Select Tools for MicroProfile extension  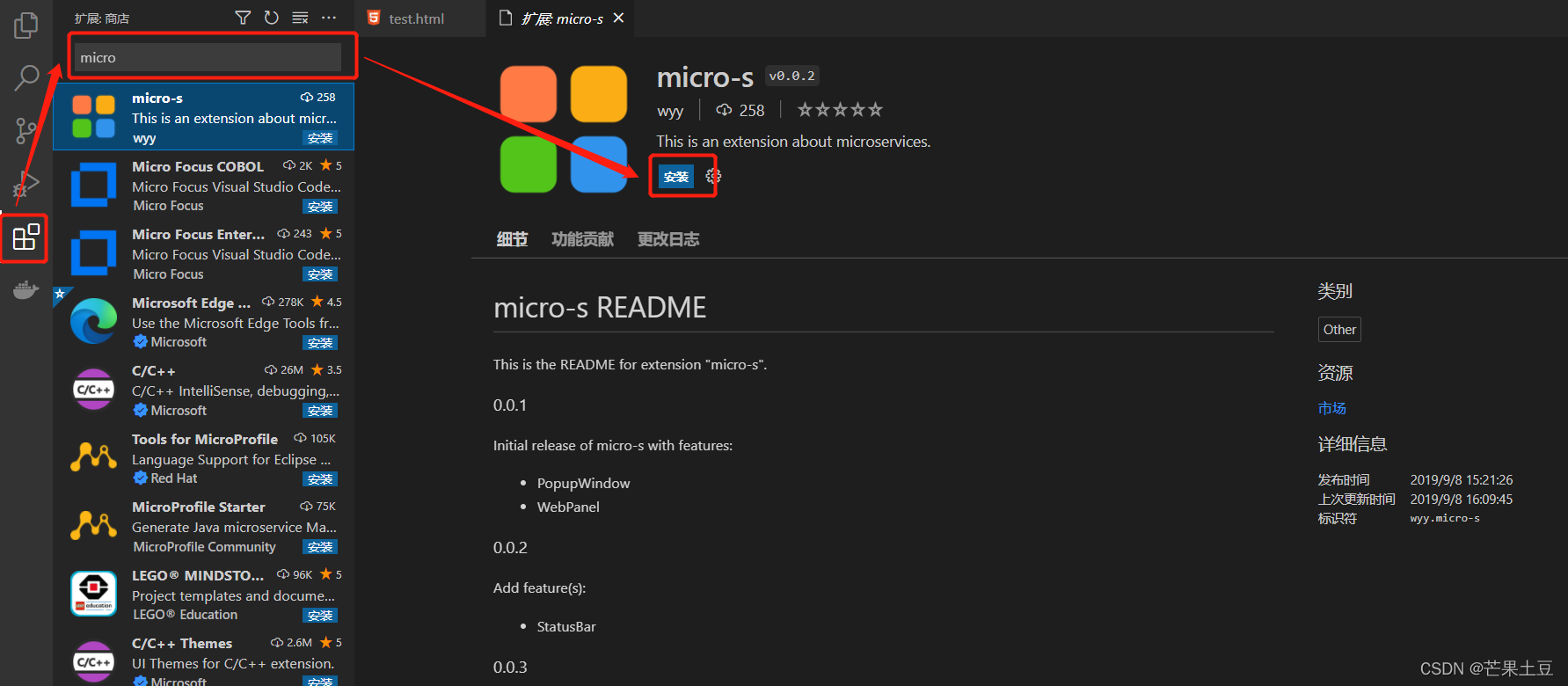(x=204, y=458)
